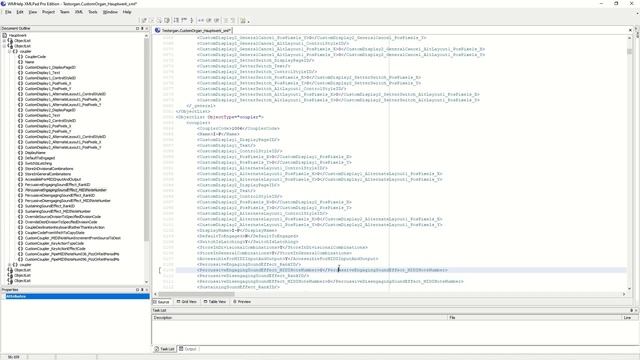This screenshot has width=640, height=360.
Task: Switch to the Preview tab
Action: coord(242,302)
